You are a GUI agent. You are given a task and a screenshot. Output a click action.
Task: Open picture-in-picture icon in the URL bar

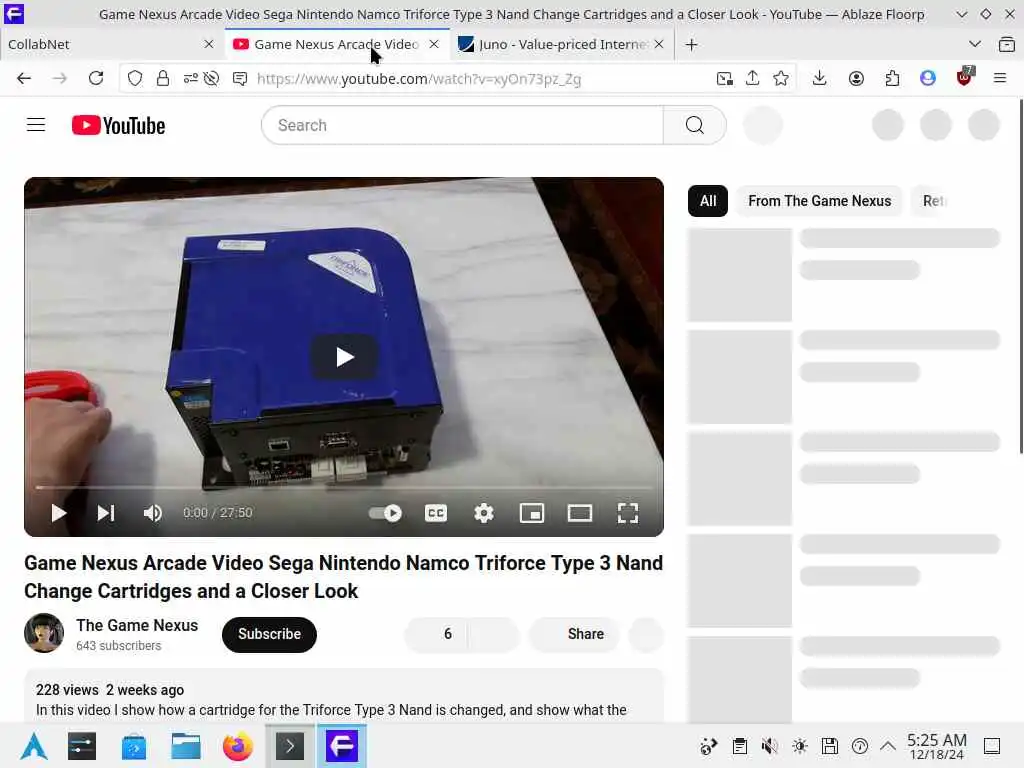click(724, 78)
